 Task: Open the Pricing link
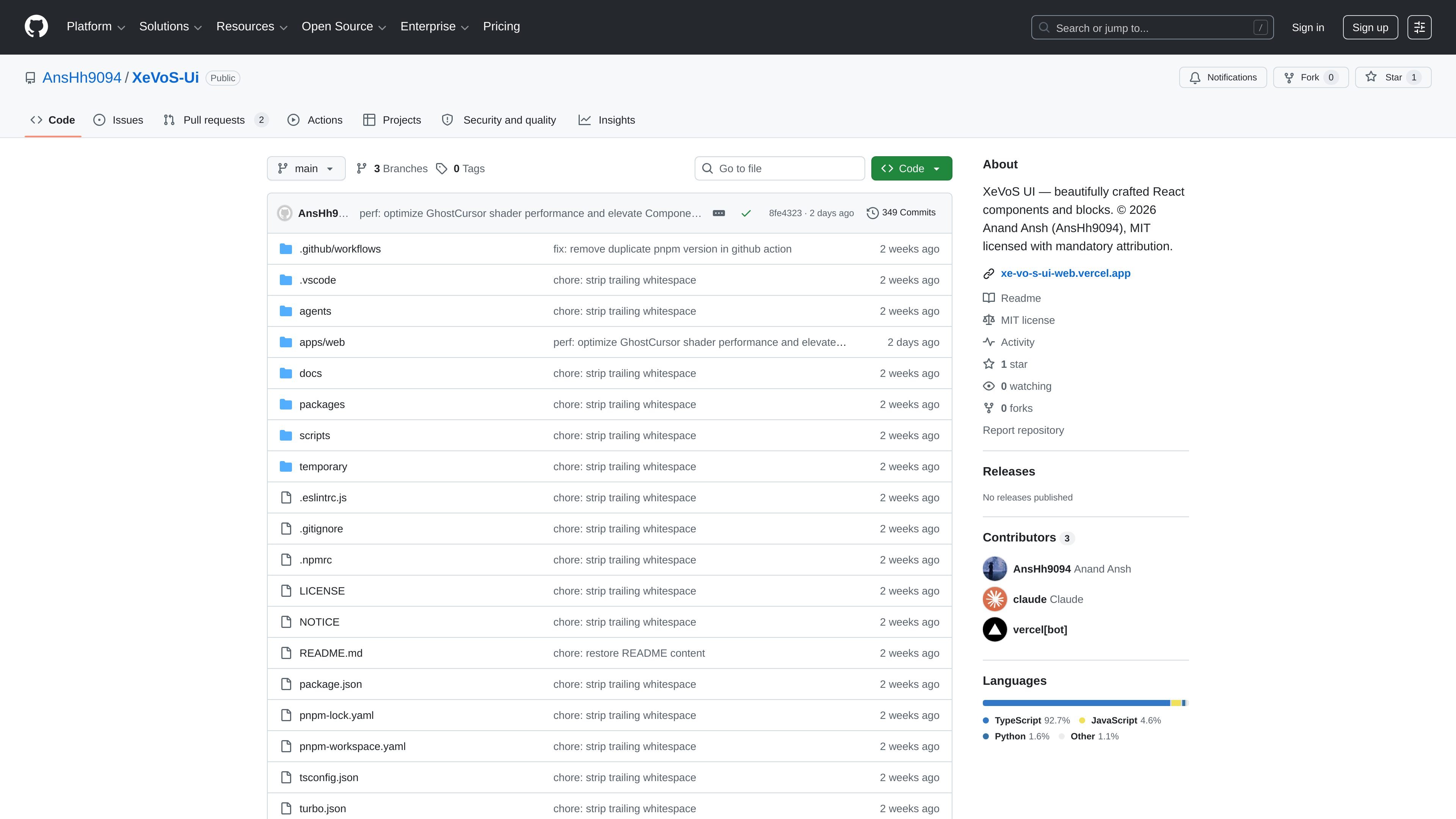pyautogui.click(x=501, y=27)
